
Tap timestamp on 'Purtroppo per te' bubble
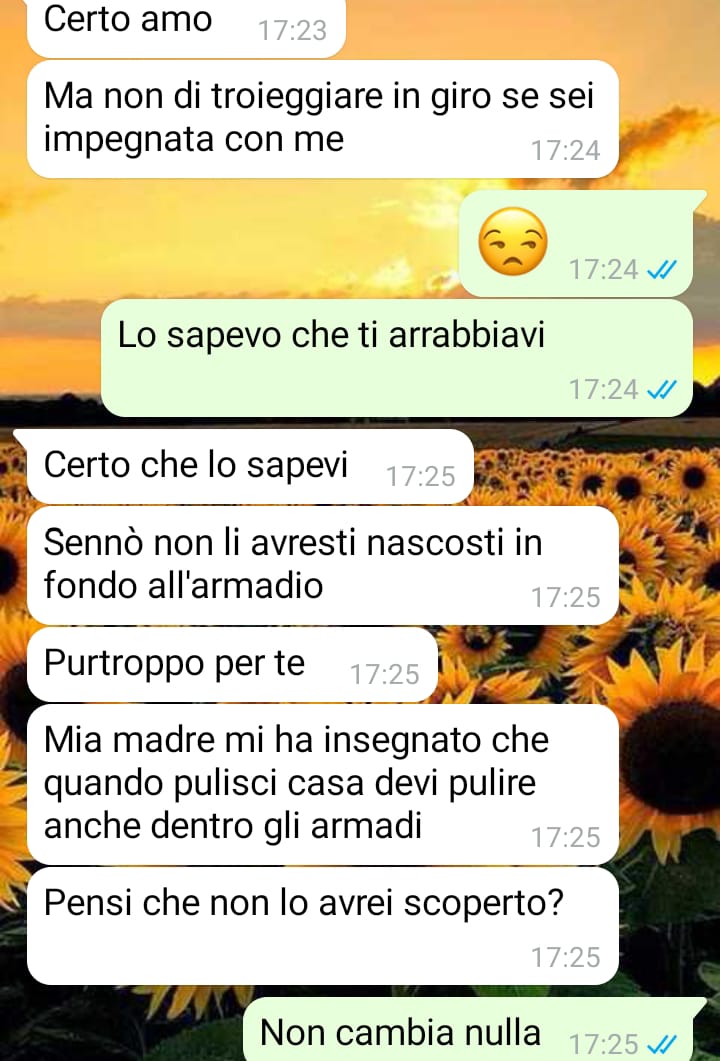tap(384, 675)
